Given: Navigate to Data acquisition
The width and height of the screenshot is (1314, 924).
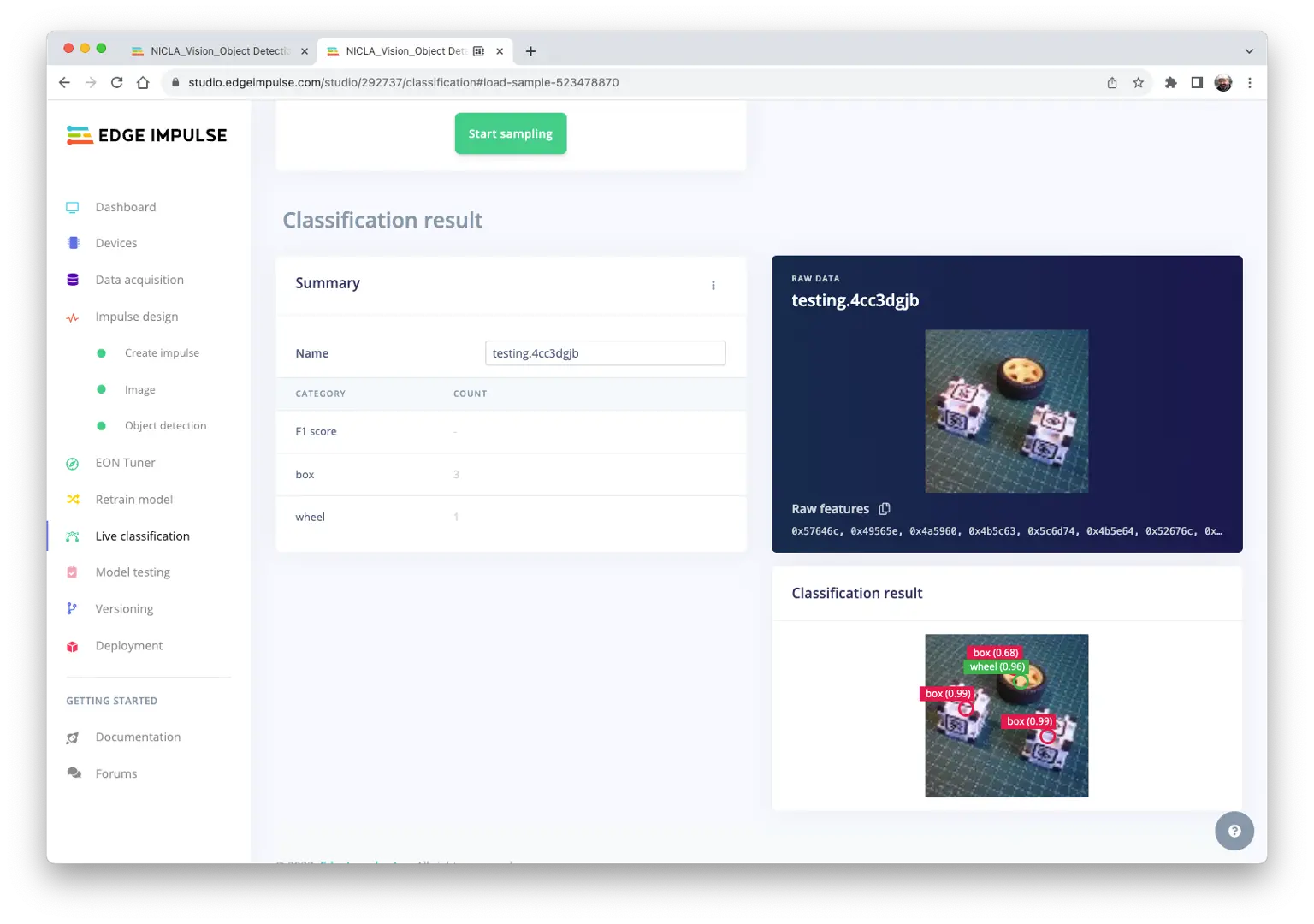Looking at the screenshot, I should [139, 280].
